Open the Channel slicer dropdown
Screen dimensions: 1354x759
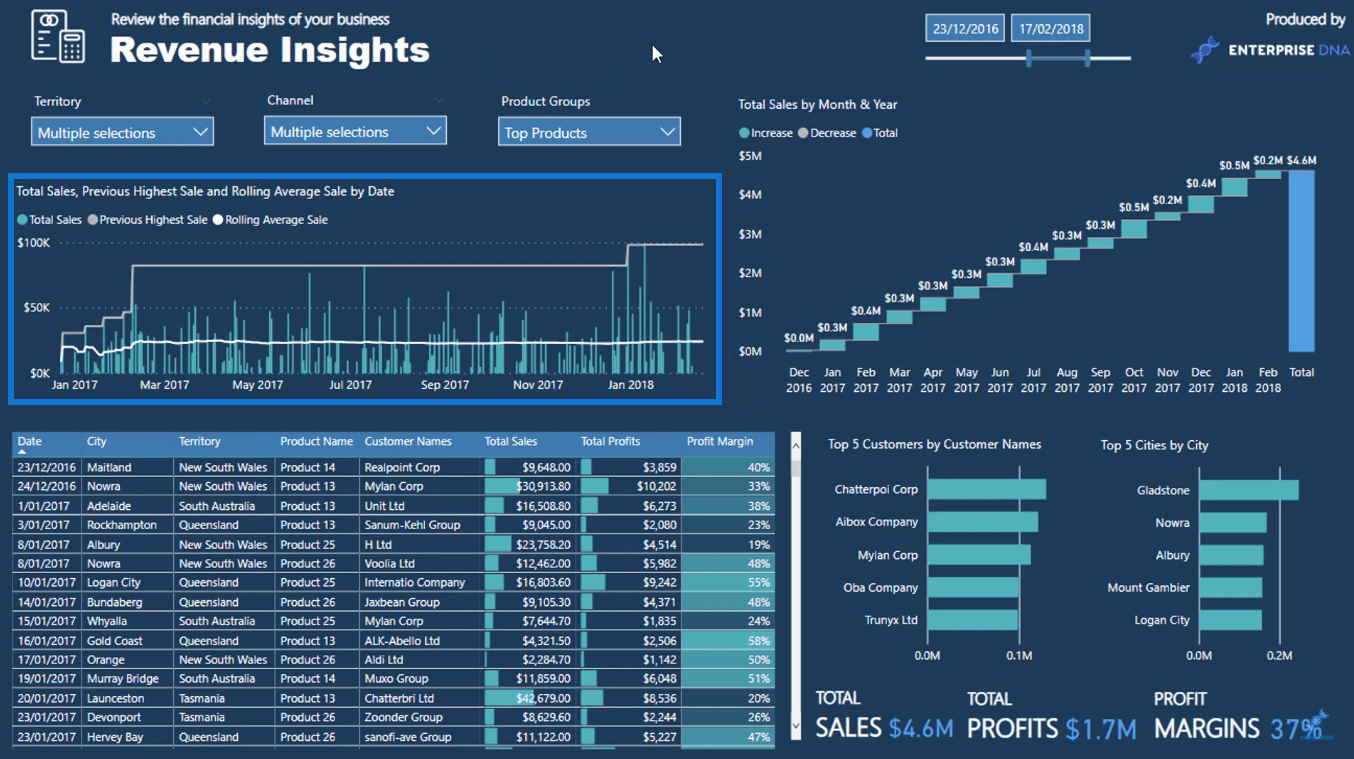pos(355,131)
